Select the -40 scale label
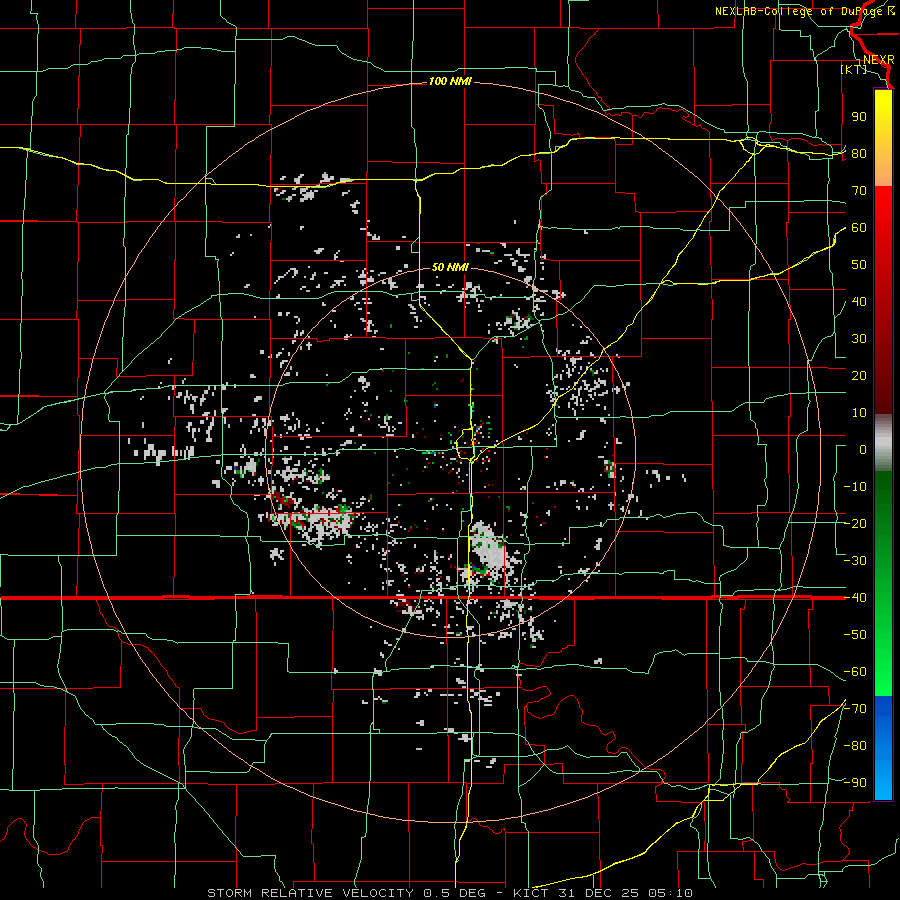900x900 pixels. tap(855, 598)
